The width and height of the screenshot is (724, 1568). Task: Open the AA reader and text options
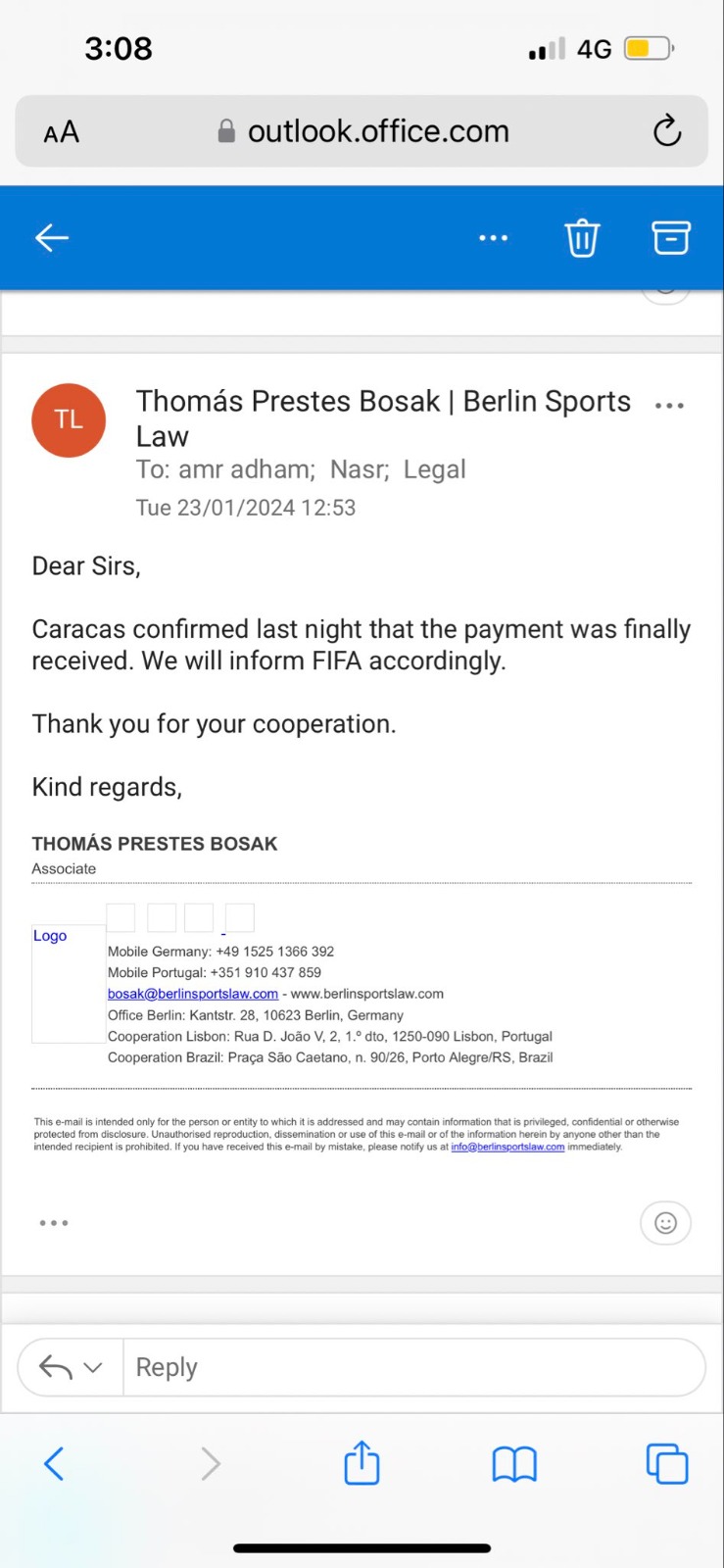click(61, 132)
